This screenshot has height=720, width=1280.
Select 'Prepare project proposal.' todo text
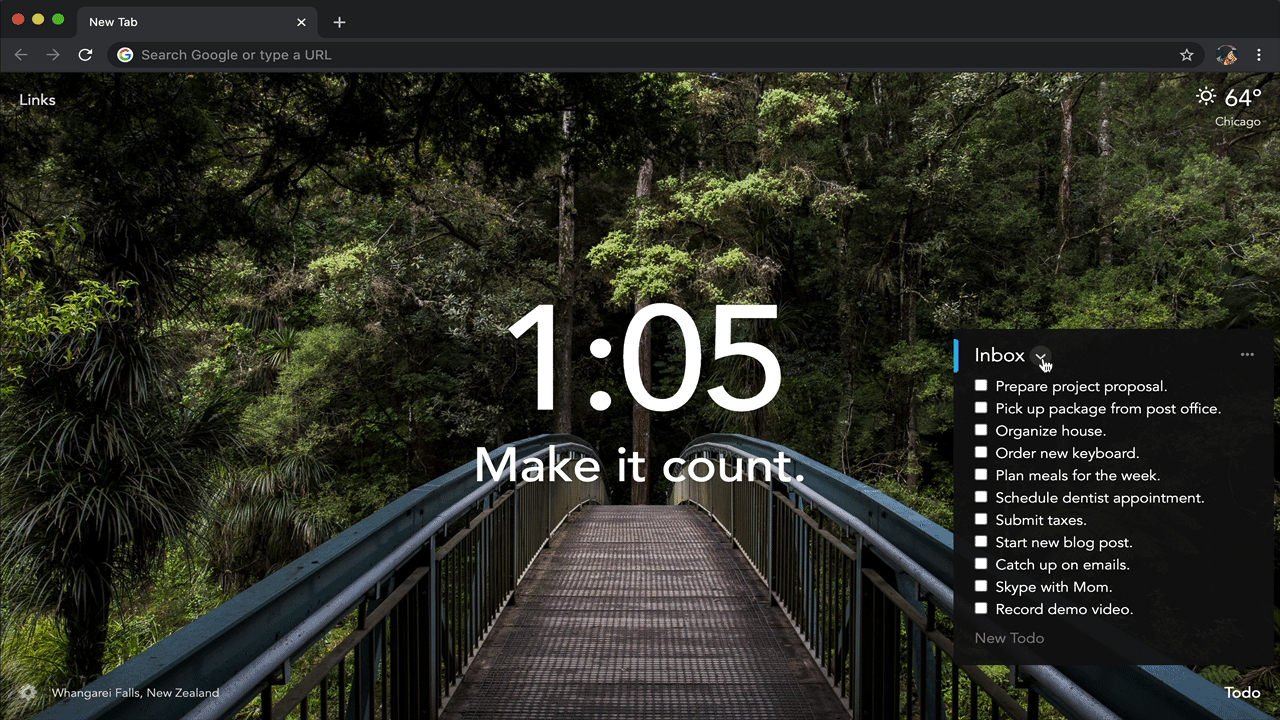tap(1081, 386)
